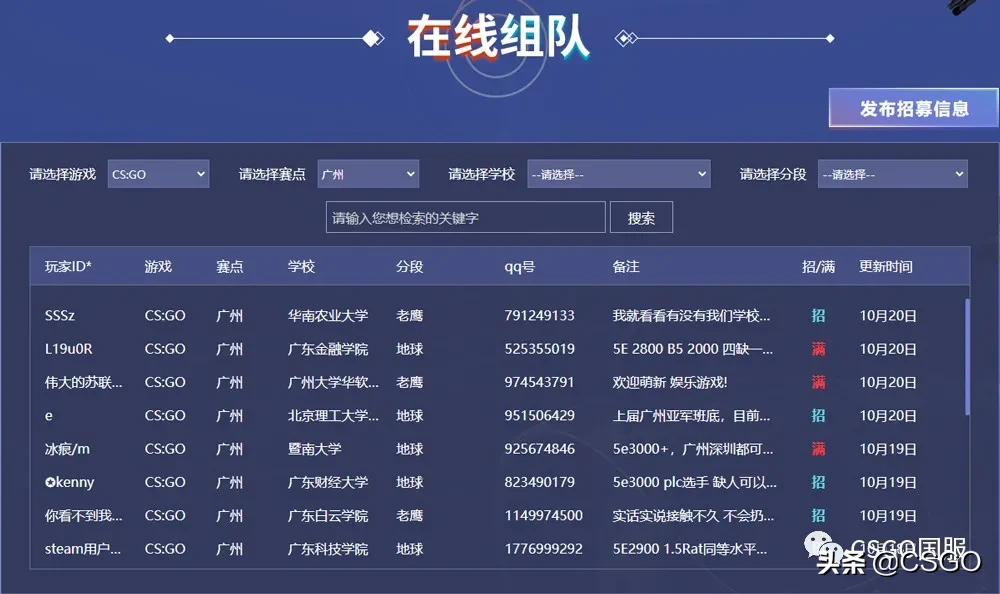Select 玩家ID* column header
The height and width of the screenshot is (594, 1000).
tap(68, 267)
